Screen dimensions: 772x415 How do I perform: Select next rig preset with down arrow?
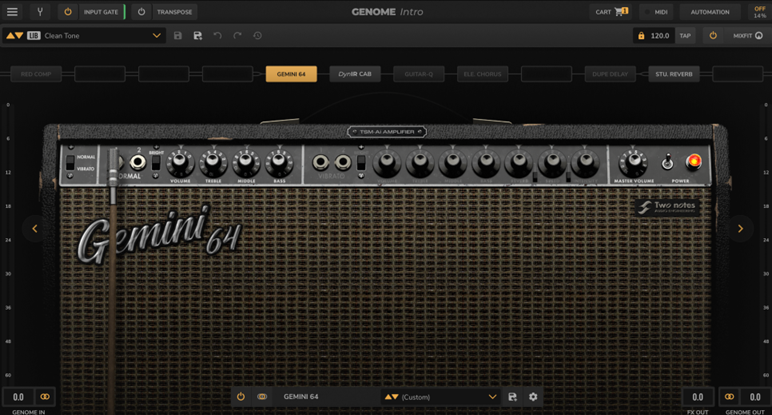pyautogui.click(x=19, y=35)
